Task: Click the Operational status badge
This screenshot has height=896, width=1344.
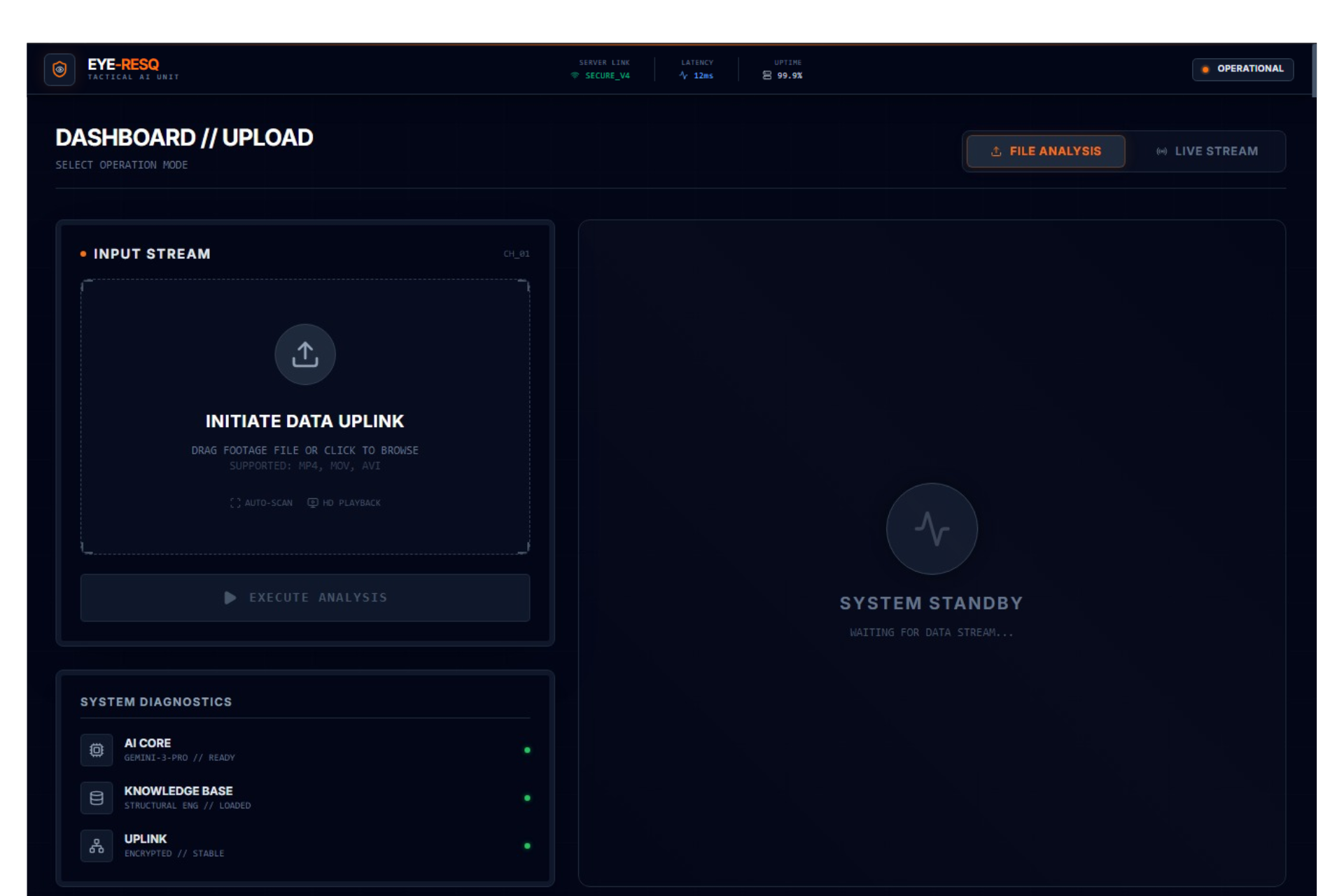Action: (x=1242, y=69)
